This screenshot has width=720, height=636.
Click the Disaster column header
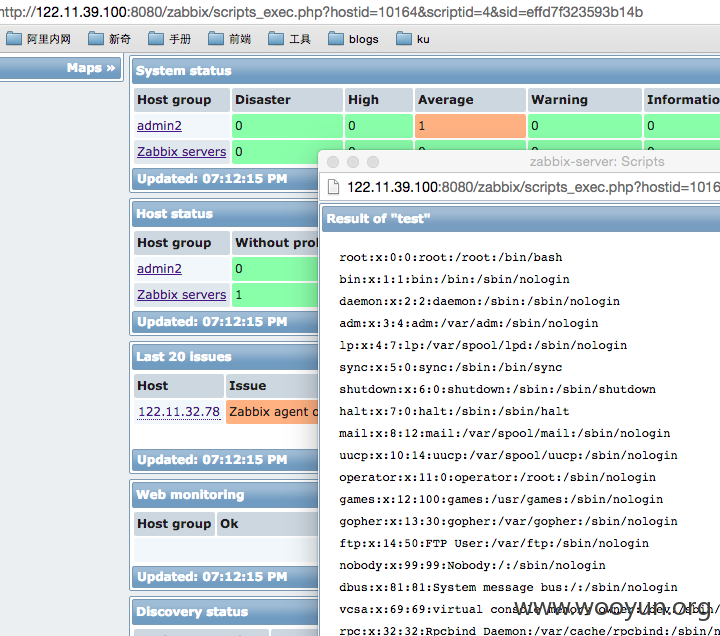pyautogui.click(x=287, y=100)
